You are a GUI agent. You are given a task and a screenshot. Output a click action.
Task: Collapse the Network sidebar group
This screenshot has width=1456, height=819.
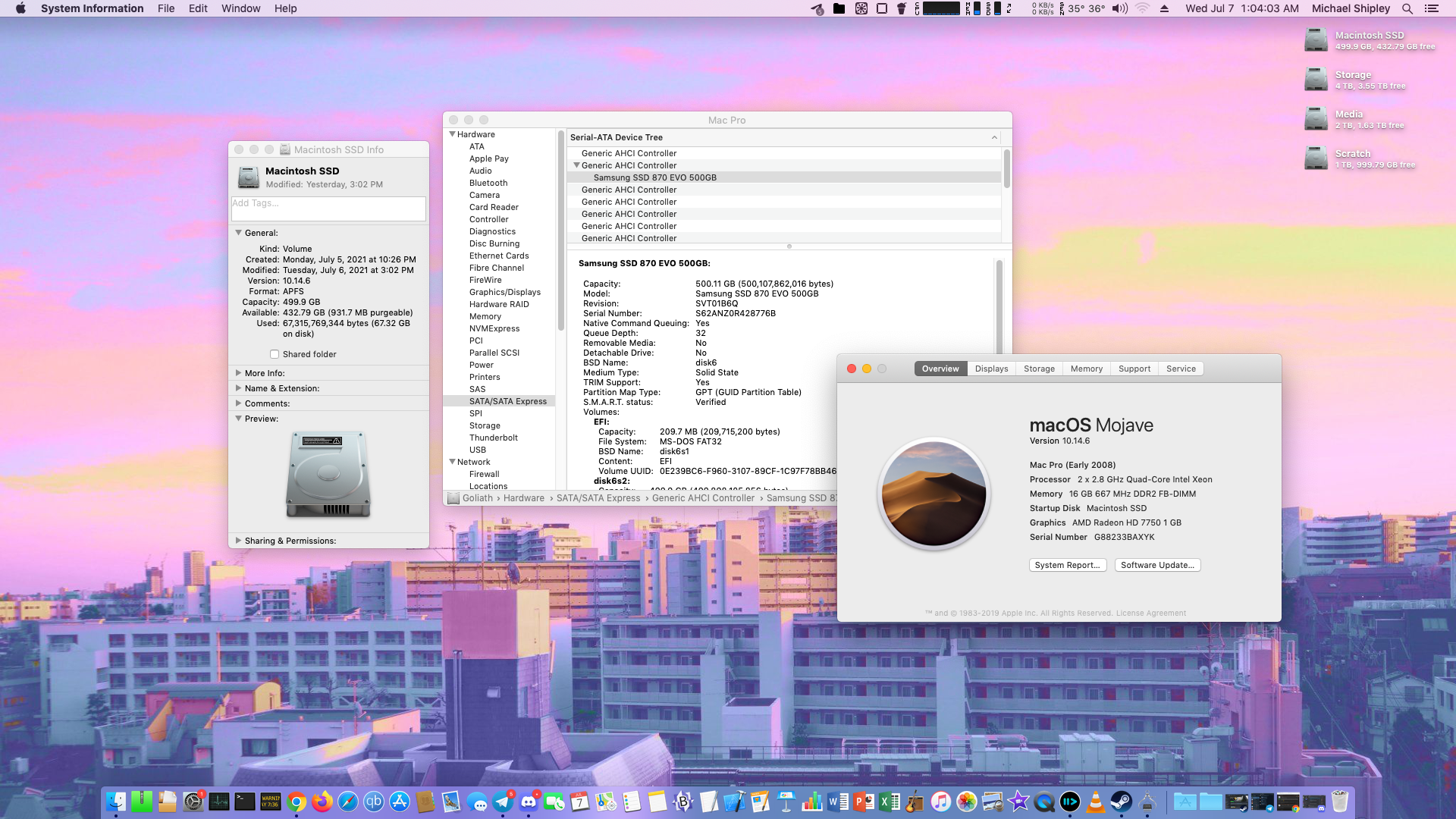452,462
